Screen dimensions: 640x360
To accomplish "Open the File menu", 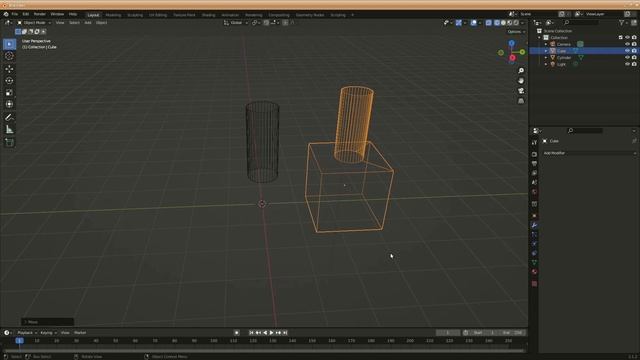I will 15,14.
